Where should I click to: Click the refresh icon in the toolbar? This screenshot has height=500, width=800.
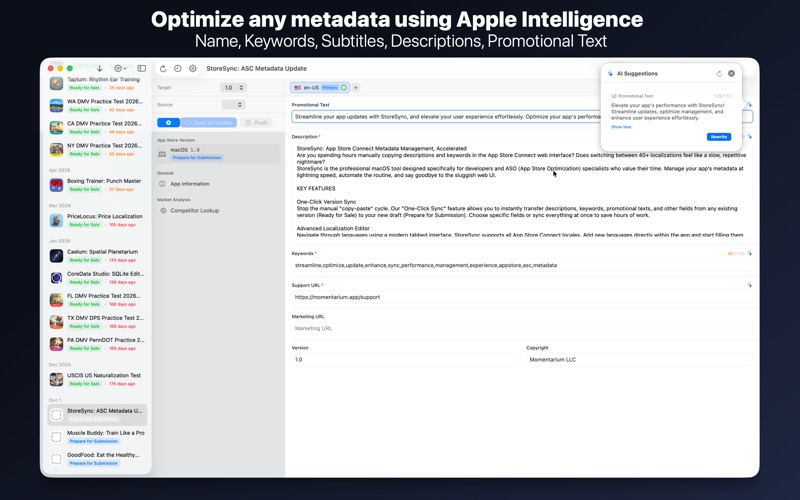pyautogui.click(x=163, y=68)
